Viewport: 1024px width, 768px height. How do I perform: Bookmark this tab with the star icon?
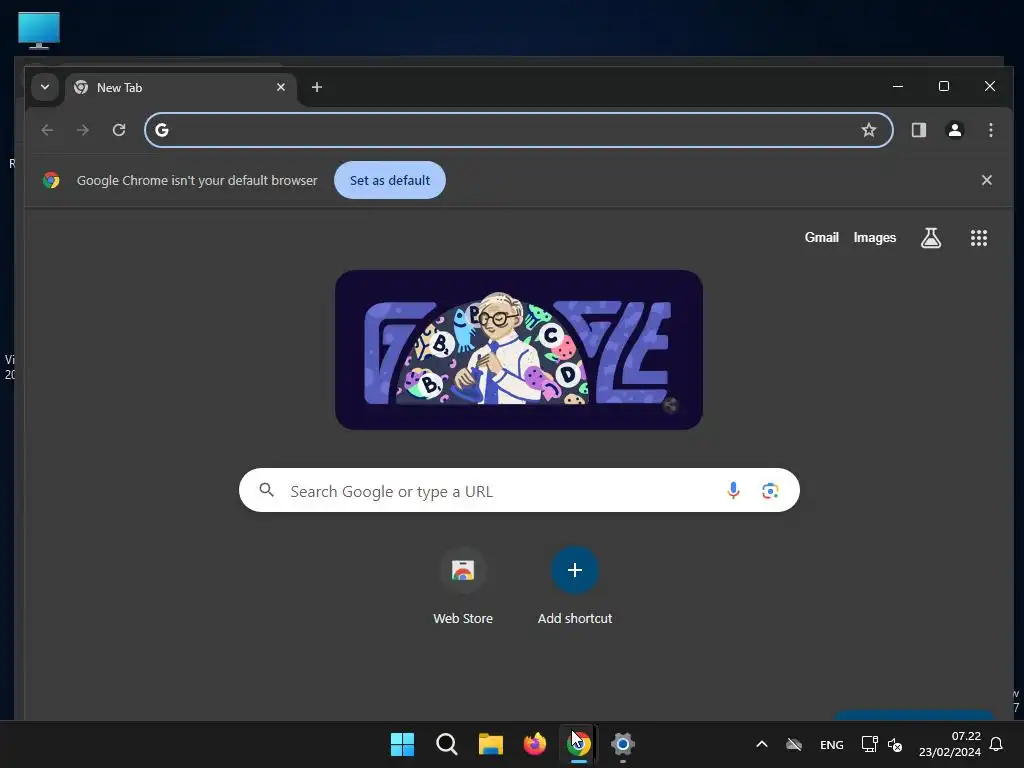869,130
